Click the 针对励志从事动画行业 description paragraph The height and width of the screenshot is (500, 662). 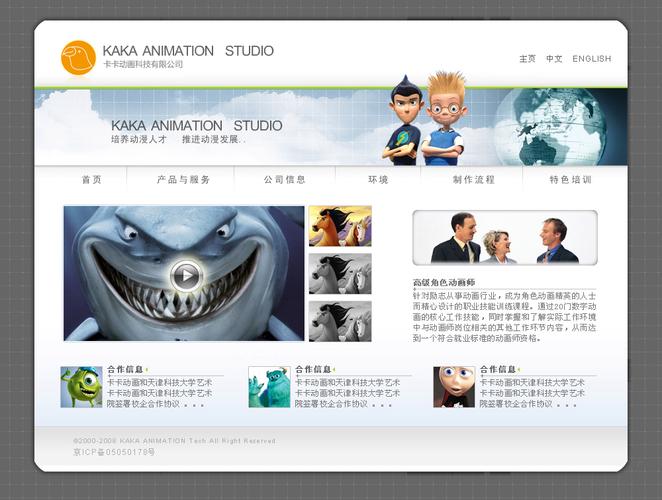505,317
